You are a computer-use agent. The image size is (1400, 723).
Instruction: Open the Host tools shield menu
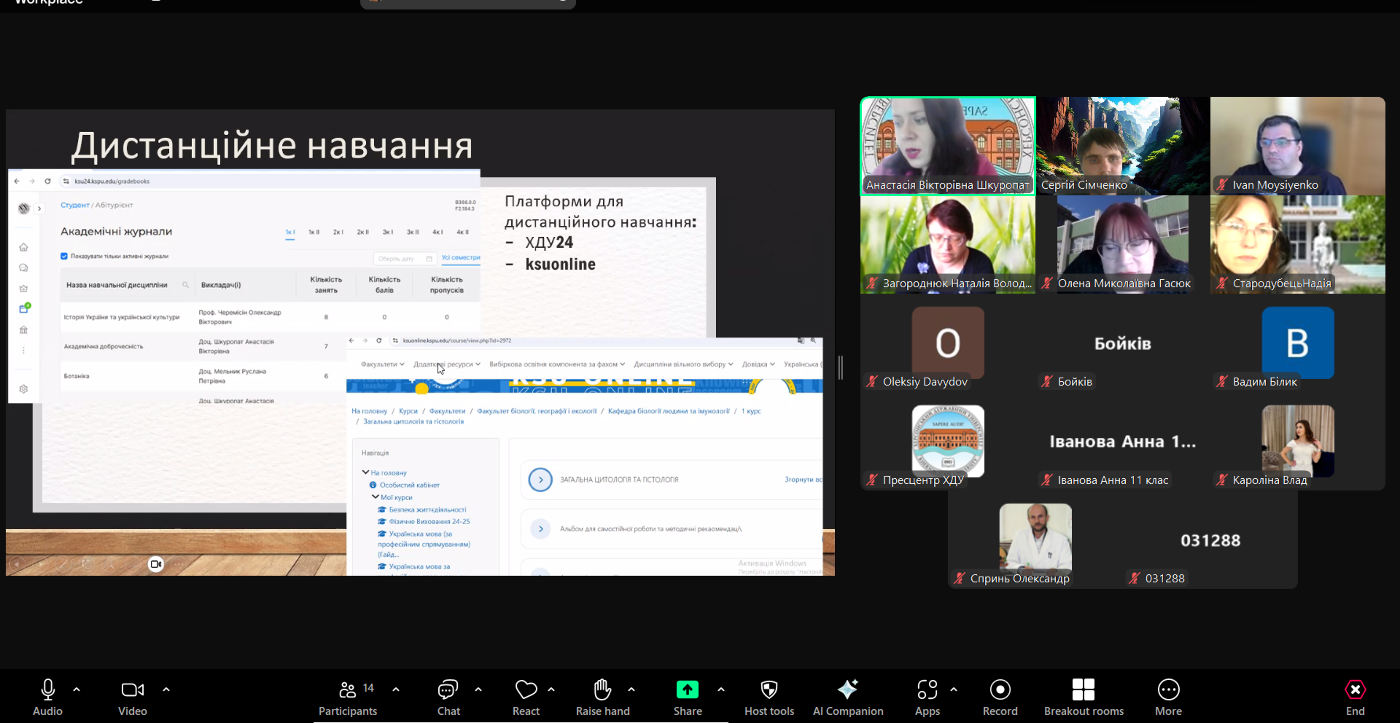(x=769, y=697)
